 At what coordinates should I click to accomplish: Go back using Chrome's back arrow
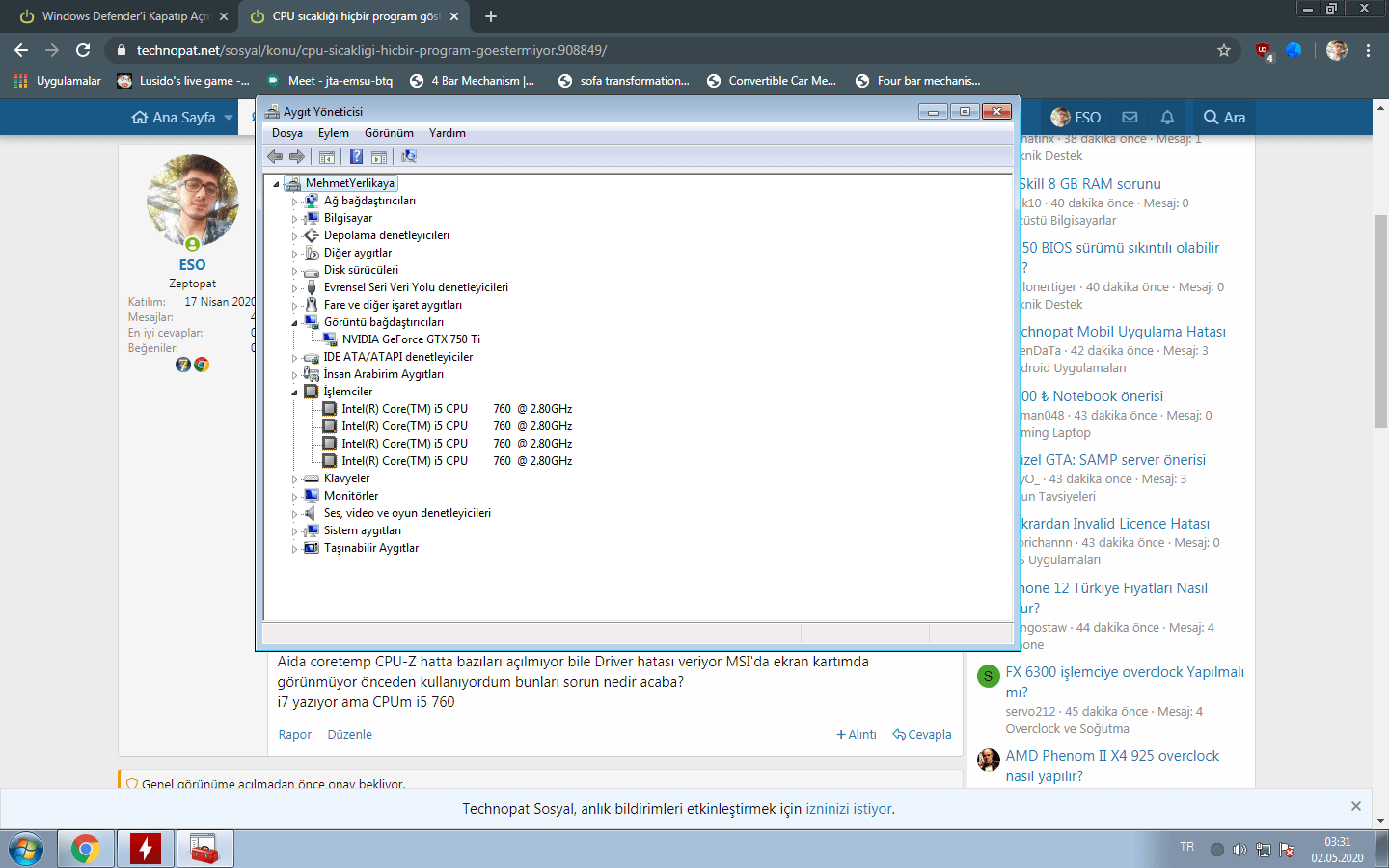pos(21,50)
